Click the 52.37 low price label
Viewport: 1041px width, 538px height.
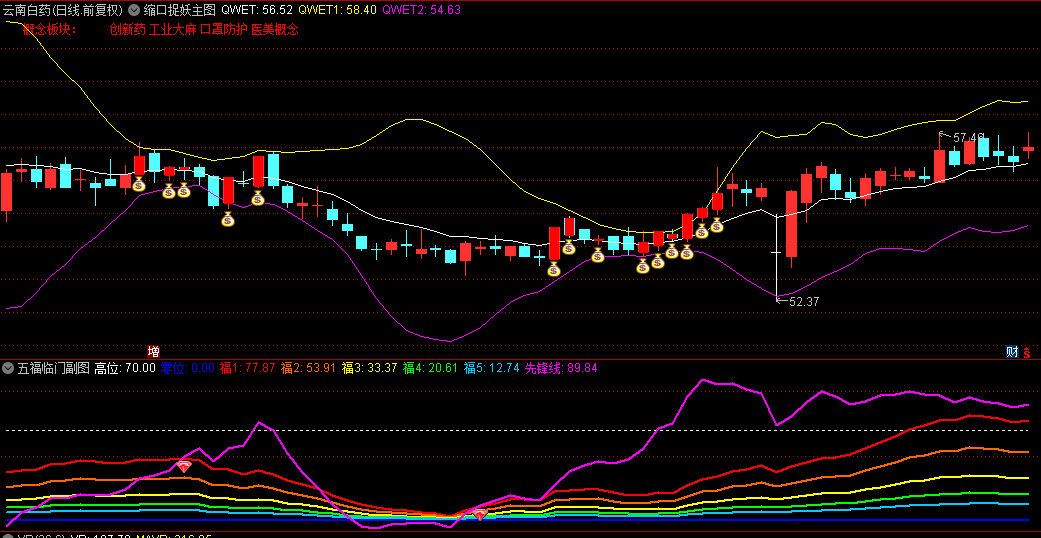click(804, 302)
